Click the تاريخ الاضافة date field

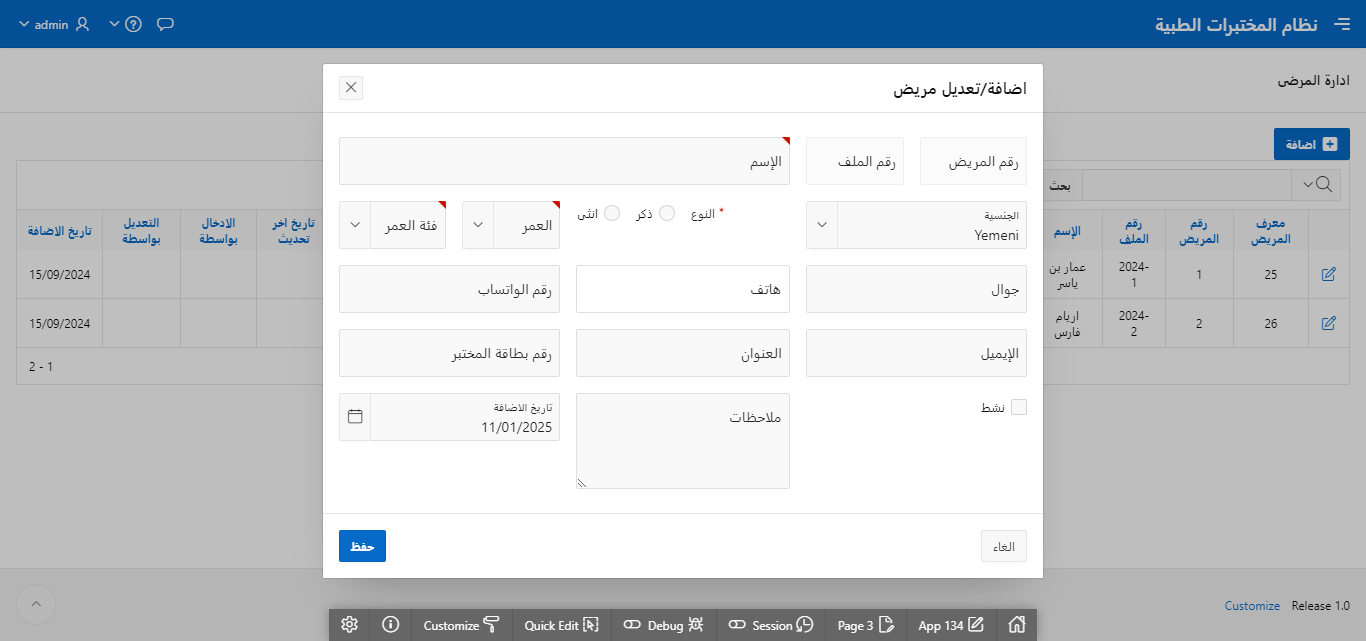coord(465,417)
